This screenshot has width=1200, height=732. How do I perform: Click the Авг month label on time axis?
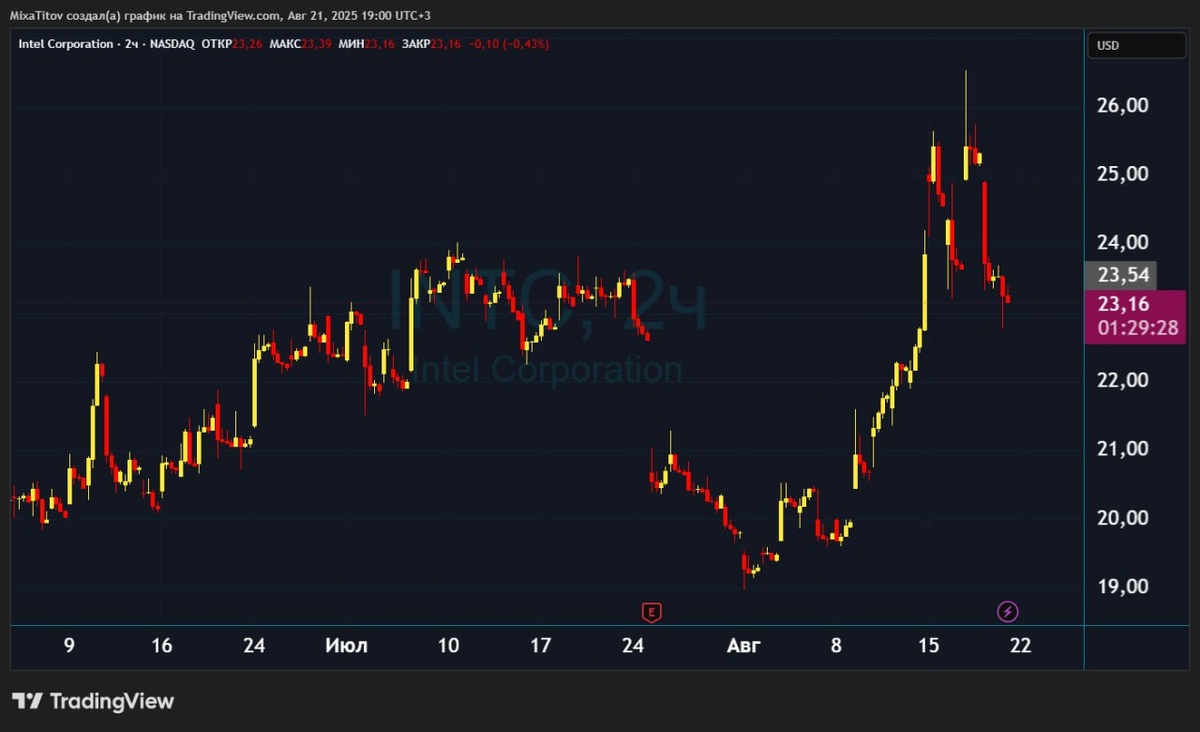(743, 646)
